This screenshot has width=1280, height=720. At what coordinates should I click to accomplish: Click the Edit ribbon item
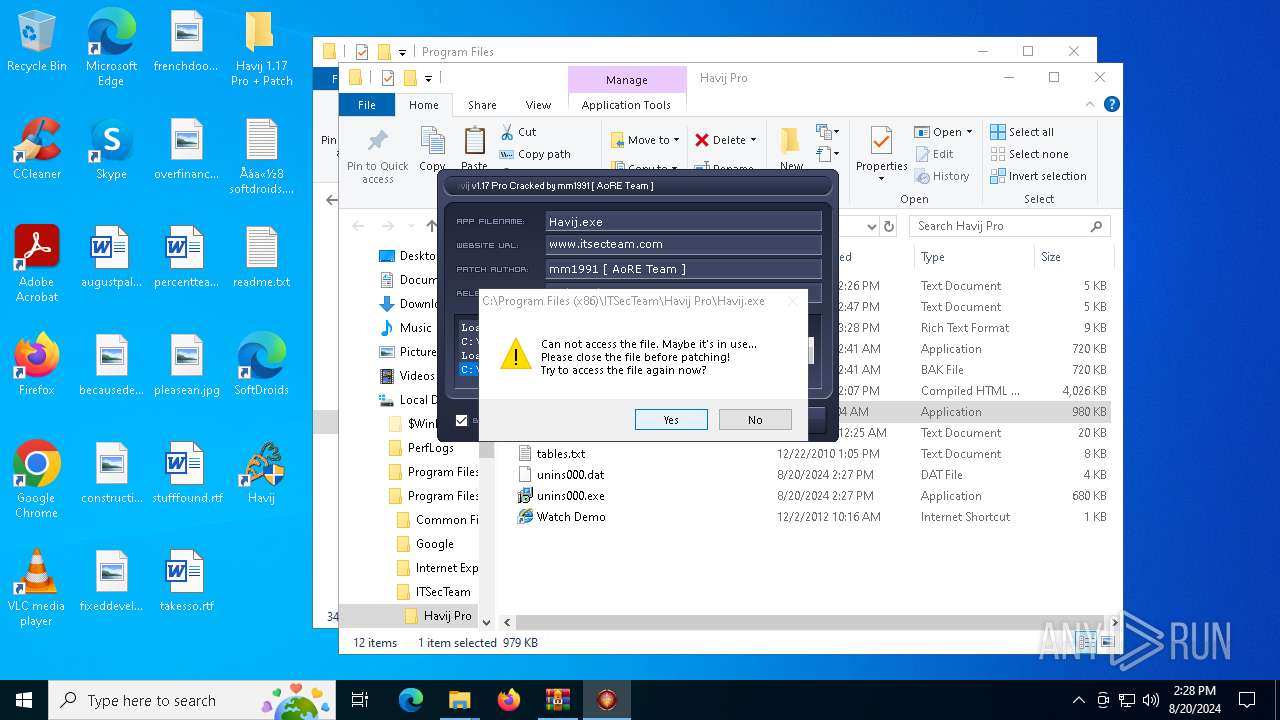click(934, 154)
